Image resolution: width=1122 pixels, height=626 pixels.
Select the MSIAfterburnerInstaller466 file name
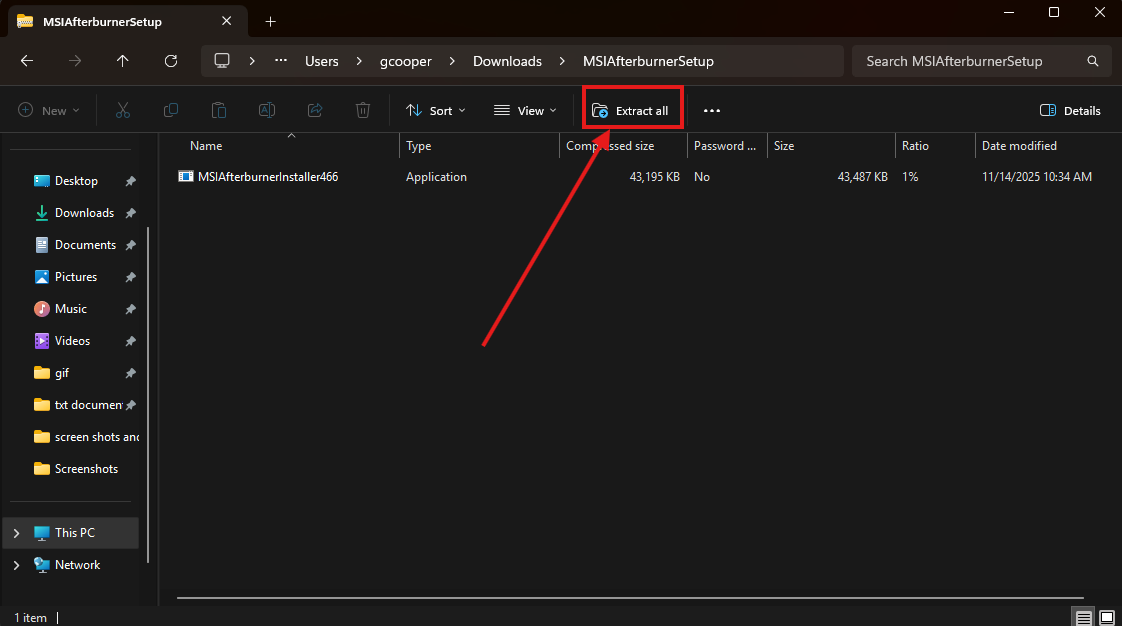click(268, 177)
